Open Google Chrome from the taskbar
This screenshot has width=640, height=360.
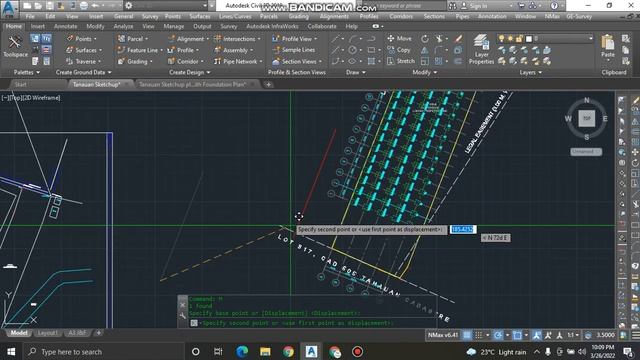[288, 352]
